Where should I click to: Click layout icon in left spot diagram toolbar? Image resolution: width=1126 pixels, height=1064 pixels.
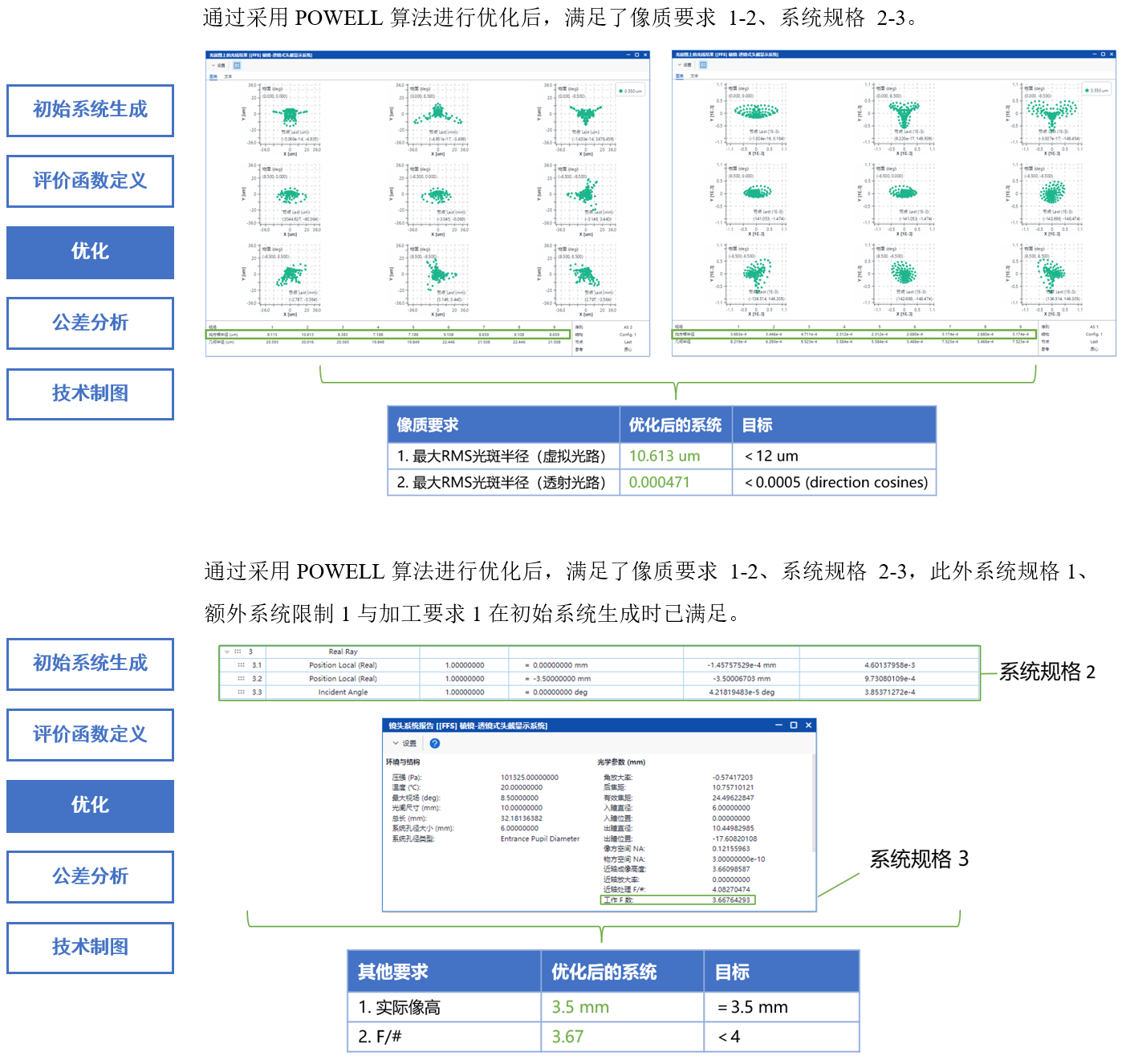point(237,66)
